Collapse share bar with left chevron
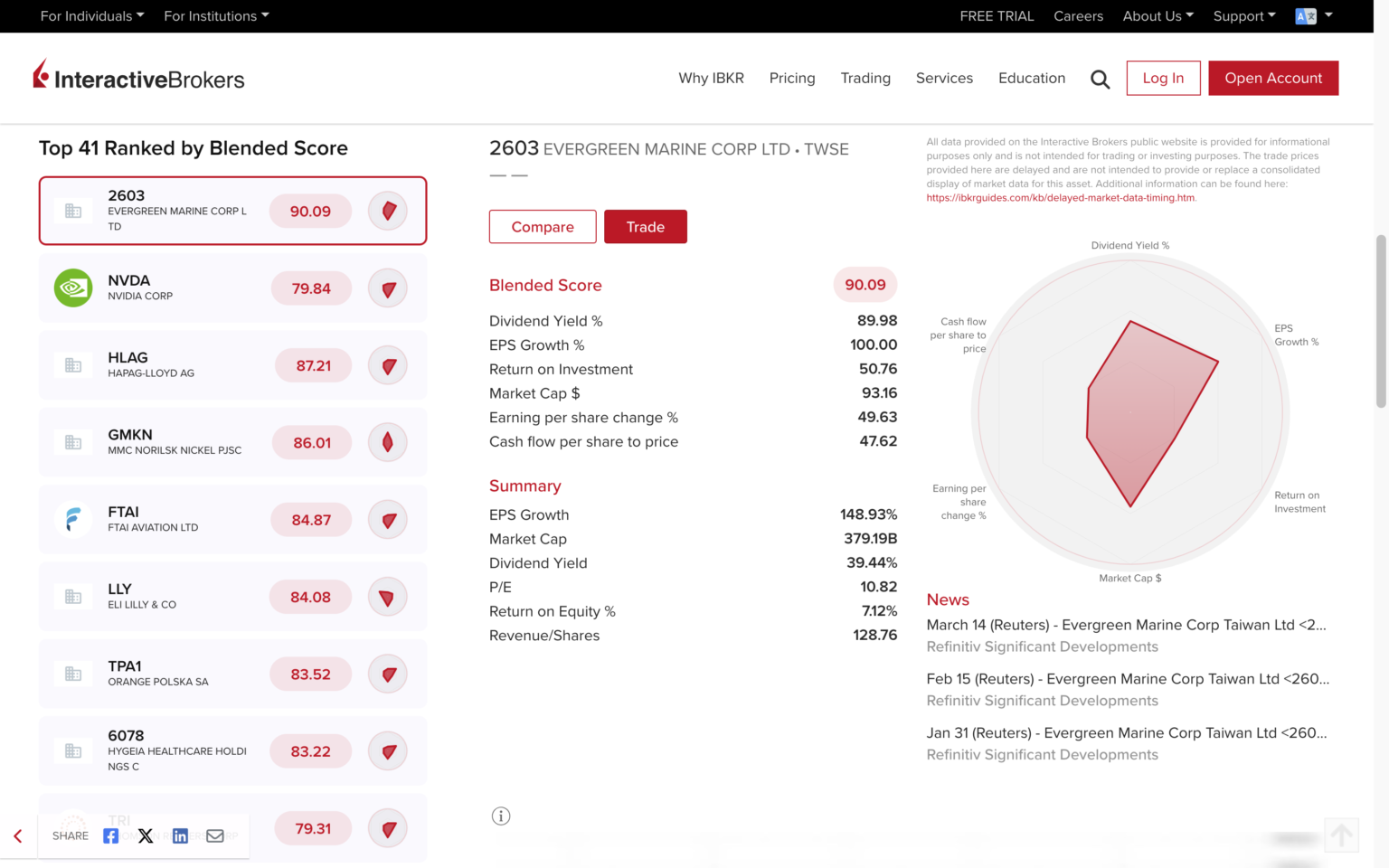 18,836
